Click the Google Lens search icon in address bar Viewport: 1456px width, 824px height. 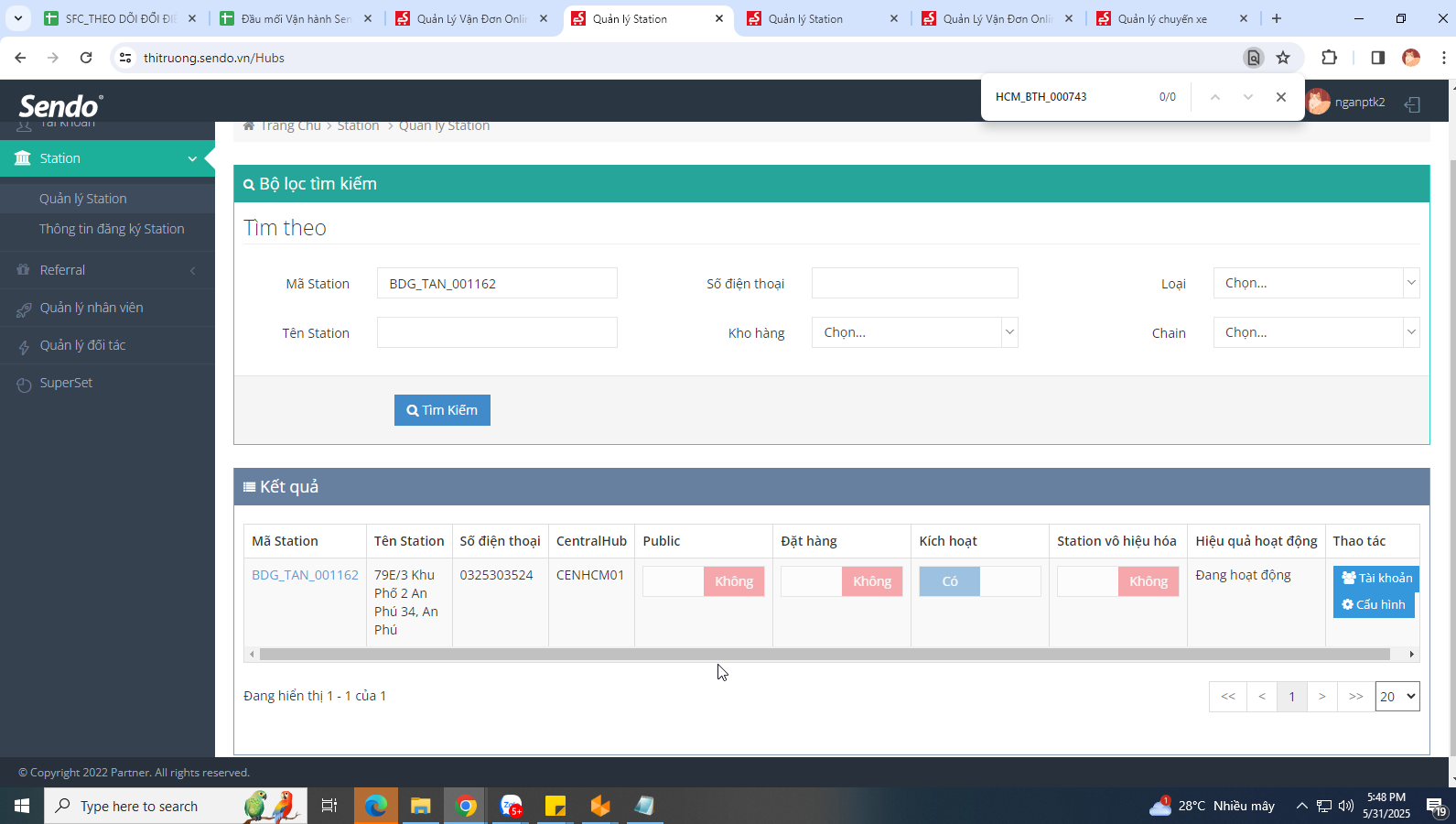(1254, 58)
